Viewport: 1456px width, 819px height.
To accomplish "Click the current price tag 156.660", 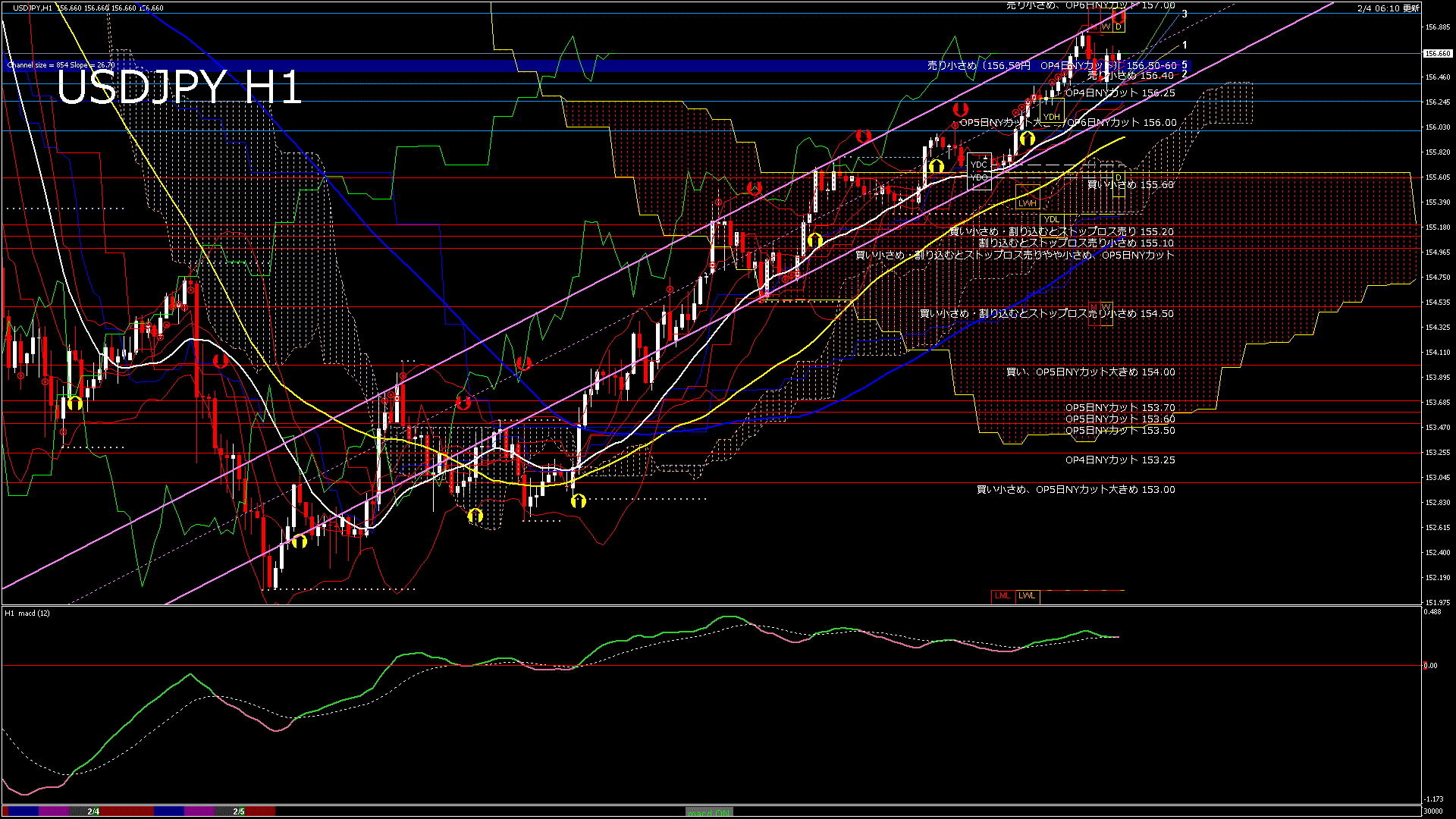I will point(1437,54).
